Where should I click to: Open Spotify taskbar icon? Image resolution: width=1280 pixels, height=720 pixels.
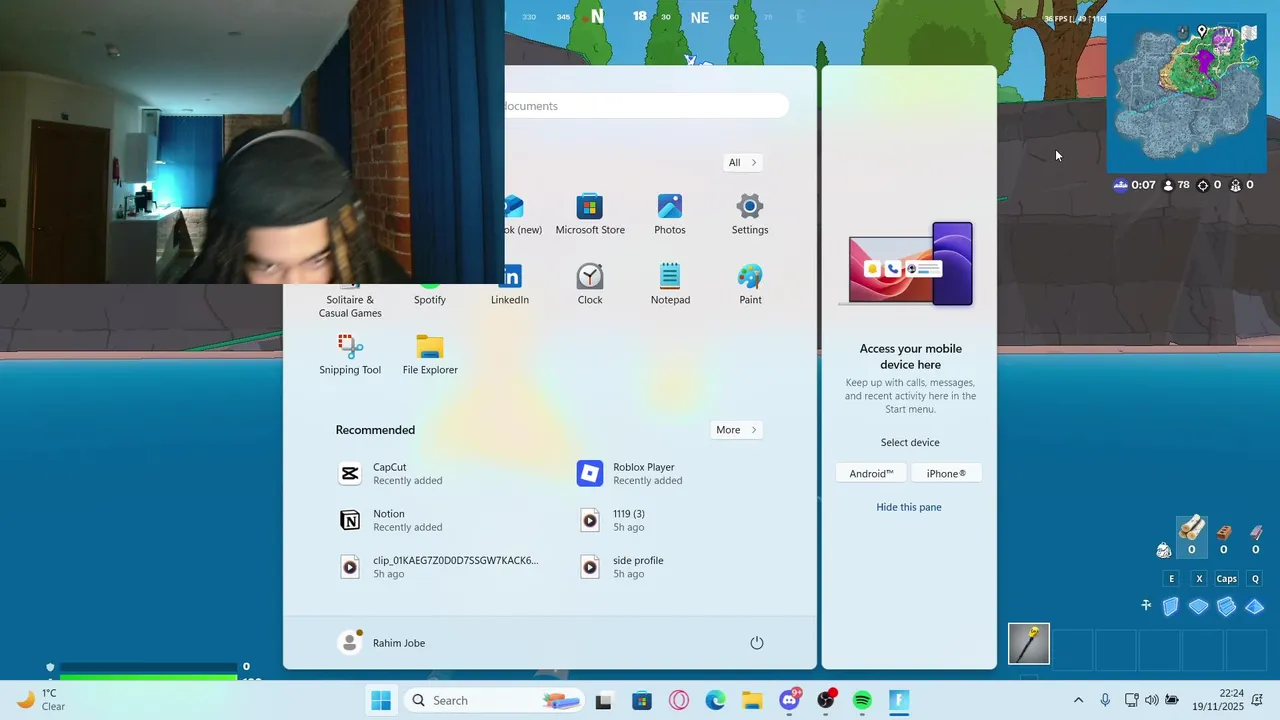point(862,701)
